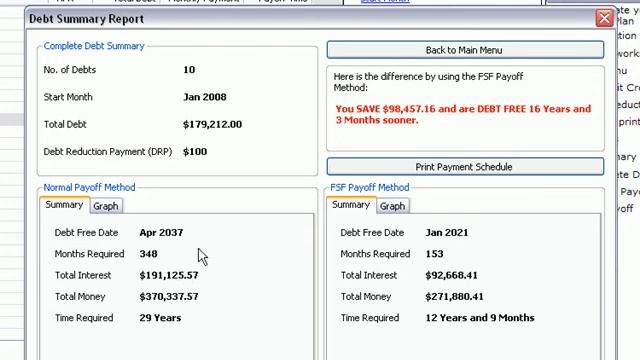The width and height of the screenshot is (640, 360).
Task: Click FSF Time Required 12 Years and 9 Months
Action: tap(480, 318)
